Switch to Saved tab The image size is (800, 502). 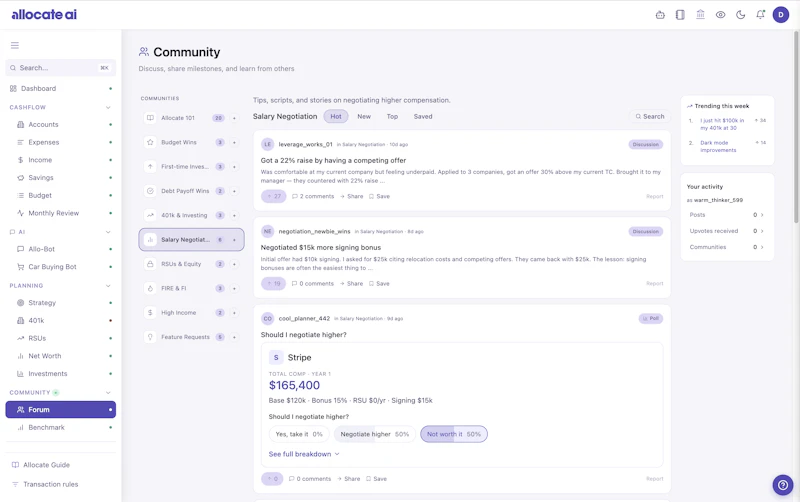coord(423,116)
